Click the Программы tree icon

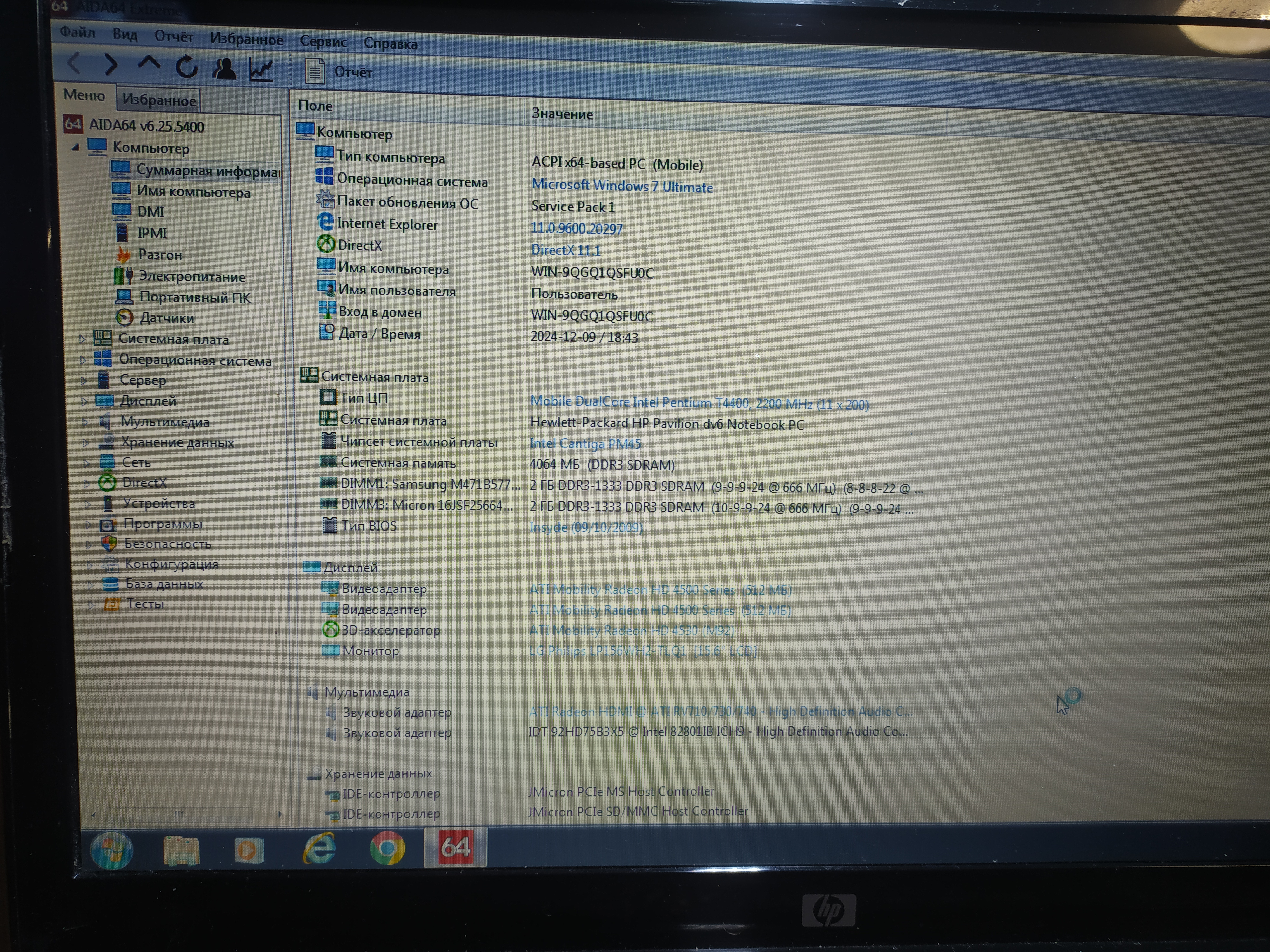click(x=107, y=525)
